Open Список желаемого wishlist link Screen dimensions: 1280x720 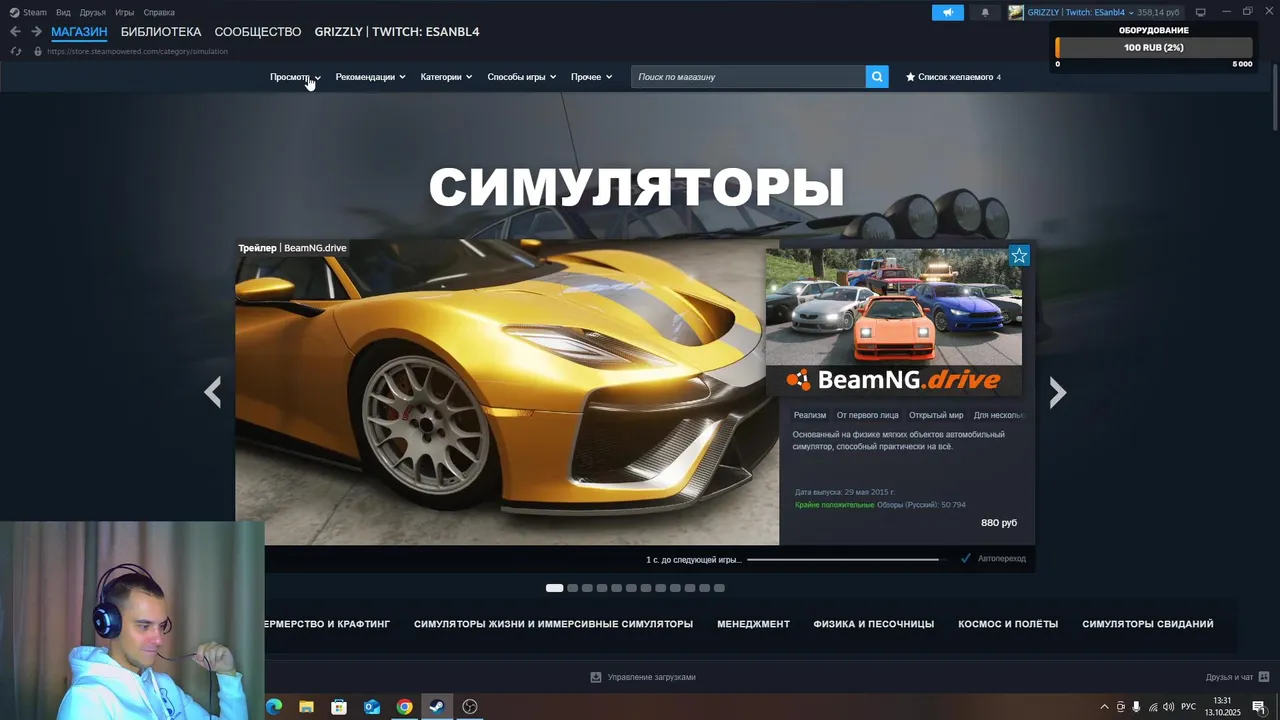[956, 77]
